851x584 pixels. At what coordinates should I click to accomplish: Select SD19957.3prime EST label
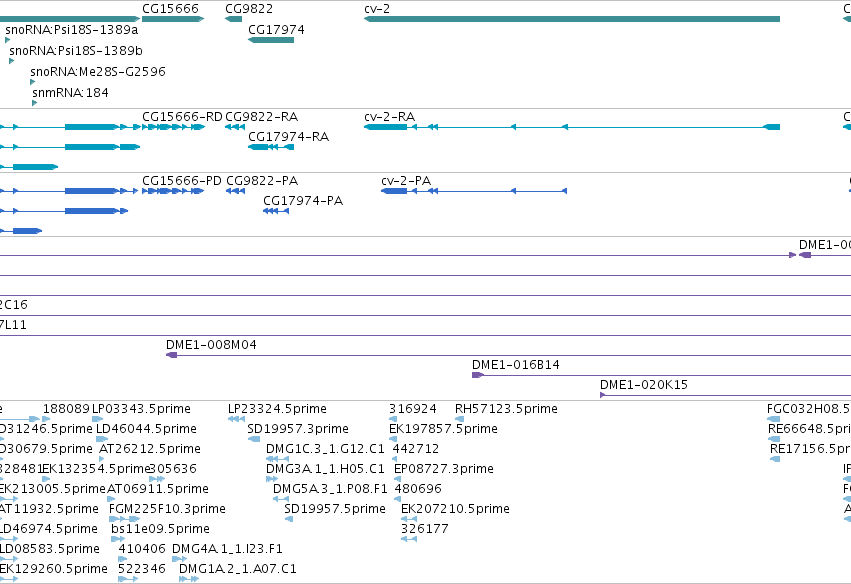point(298,429)
